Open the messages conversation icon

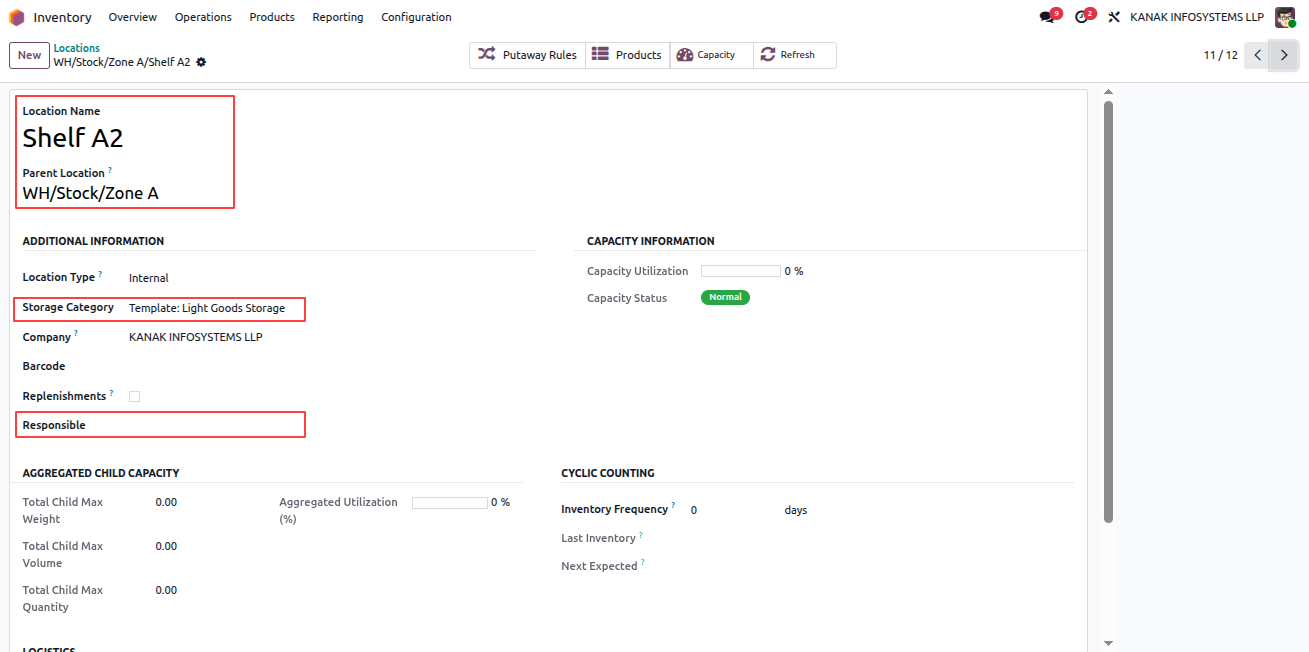pyautogui.click(x=1047, y=17)
